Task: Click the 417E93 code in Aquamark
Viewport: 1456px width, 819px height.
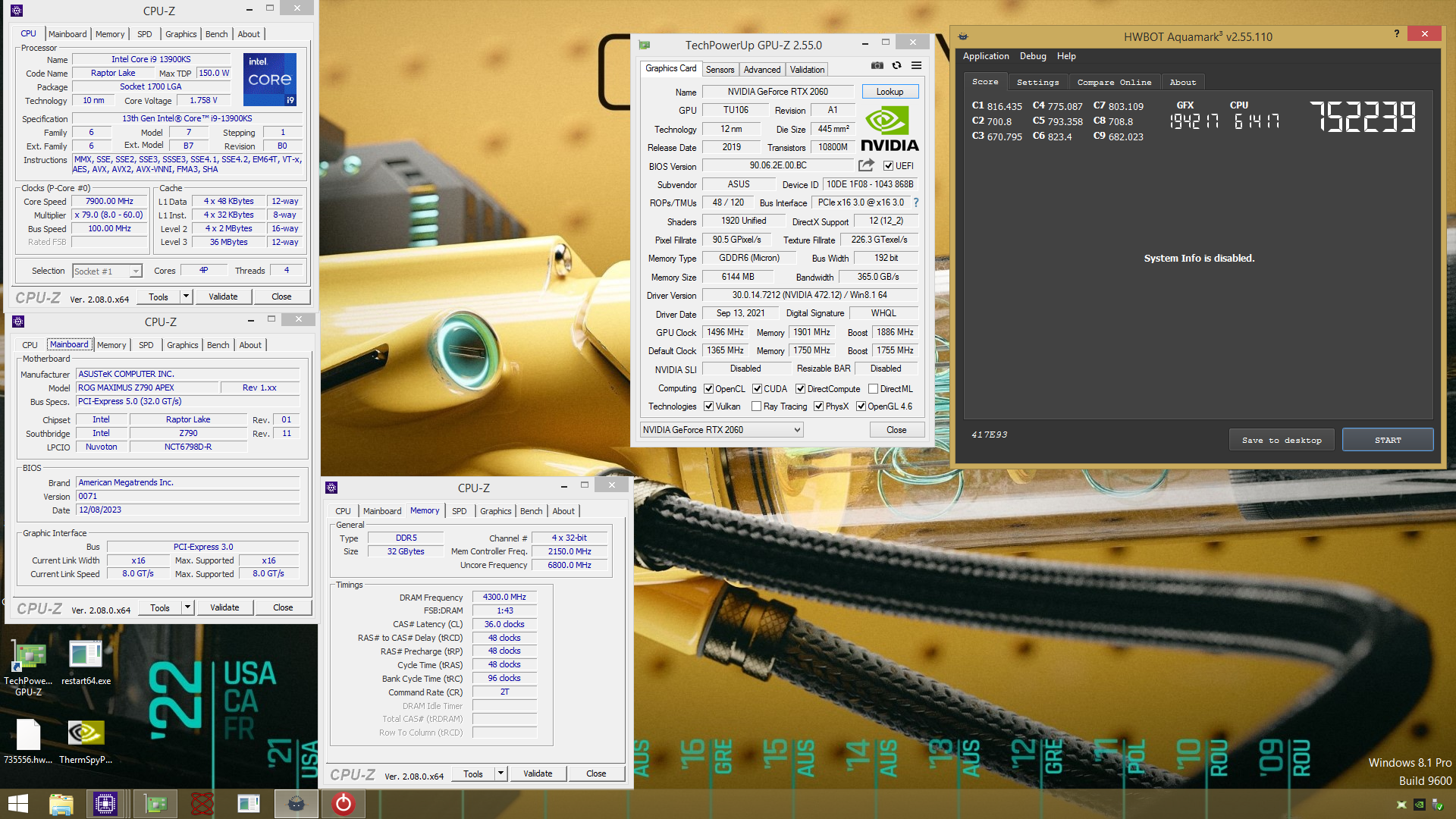Action: click(989, 435)
